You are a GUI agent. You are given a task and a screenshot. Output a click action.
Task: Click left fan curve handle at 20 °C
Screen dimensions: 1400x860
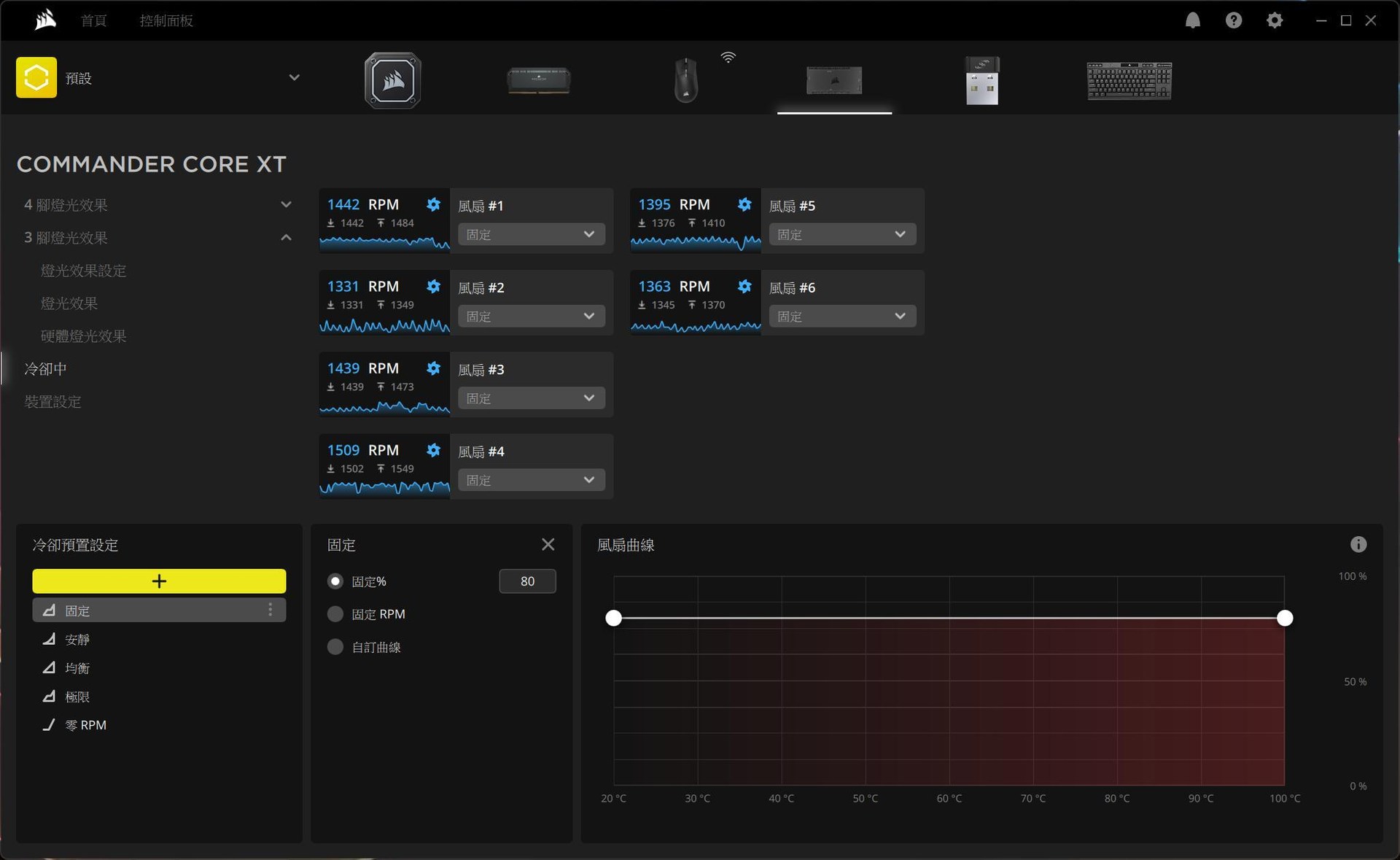tap(614, 619)
